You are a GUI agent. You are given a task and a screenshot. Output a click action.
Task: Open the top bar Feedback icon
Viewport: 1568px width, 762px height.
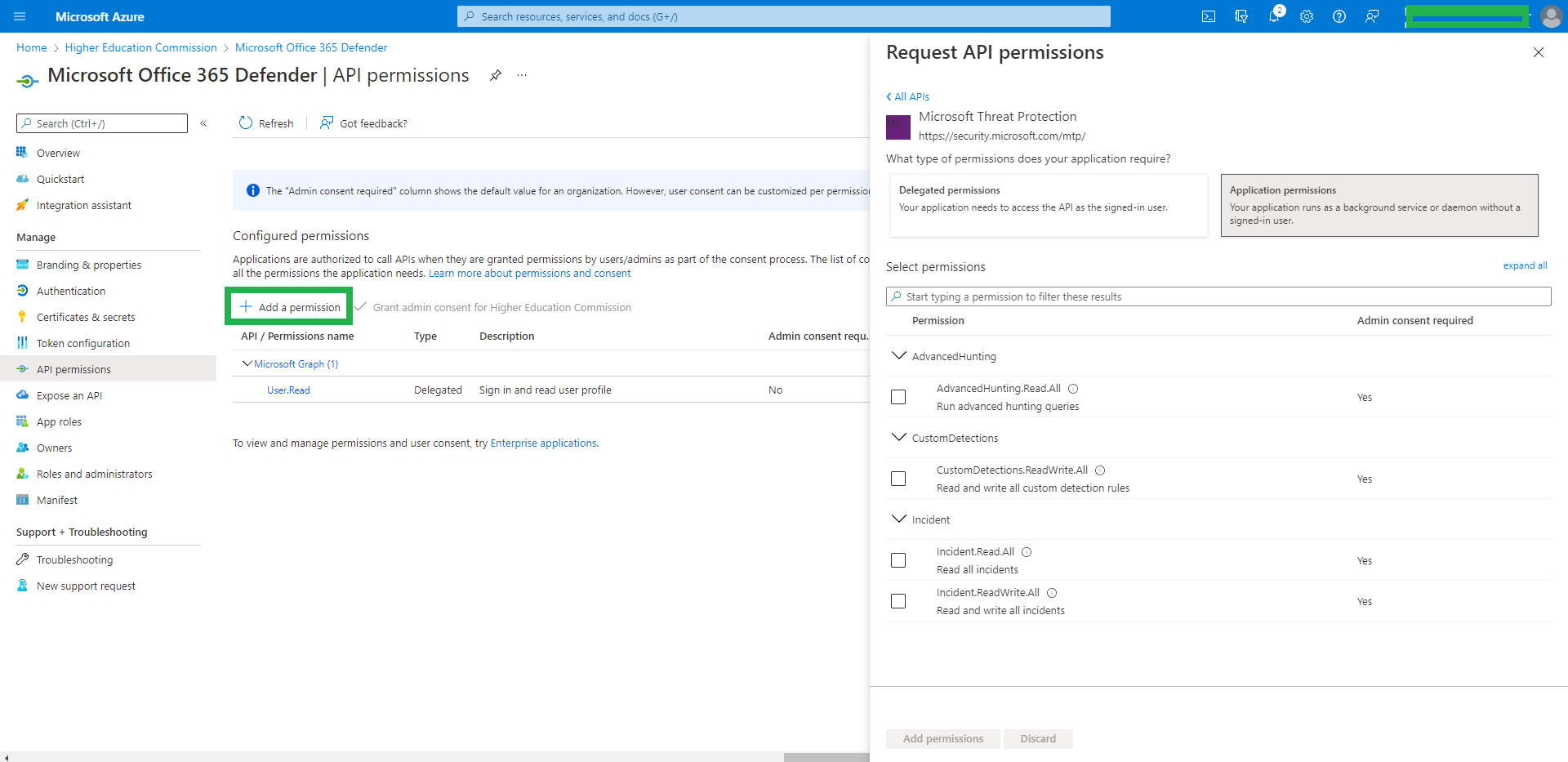[1372, 16]
